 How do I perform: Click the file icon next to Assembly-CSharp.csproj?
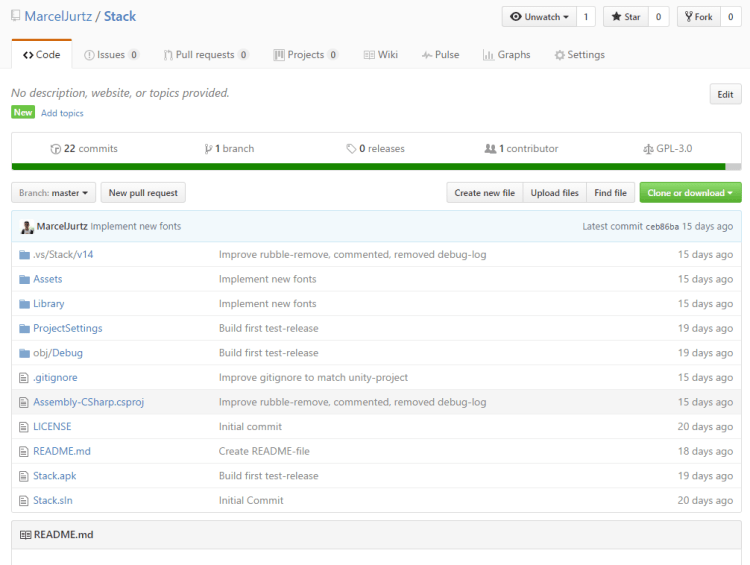(23, 402)
